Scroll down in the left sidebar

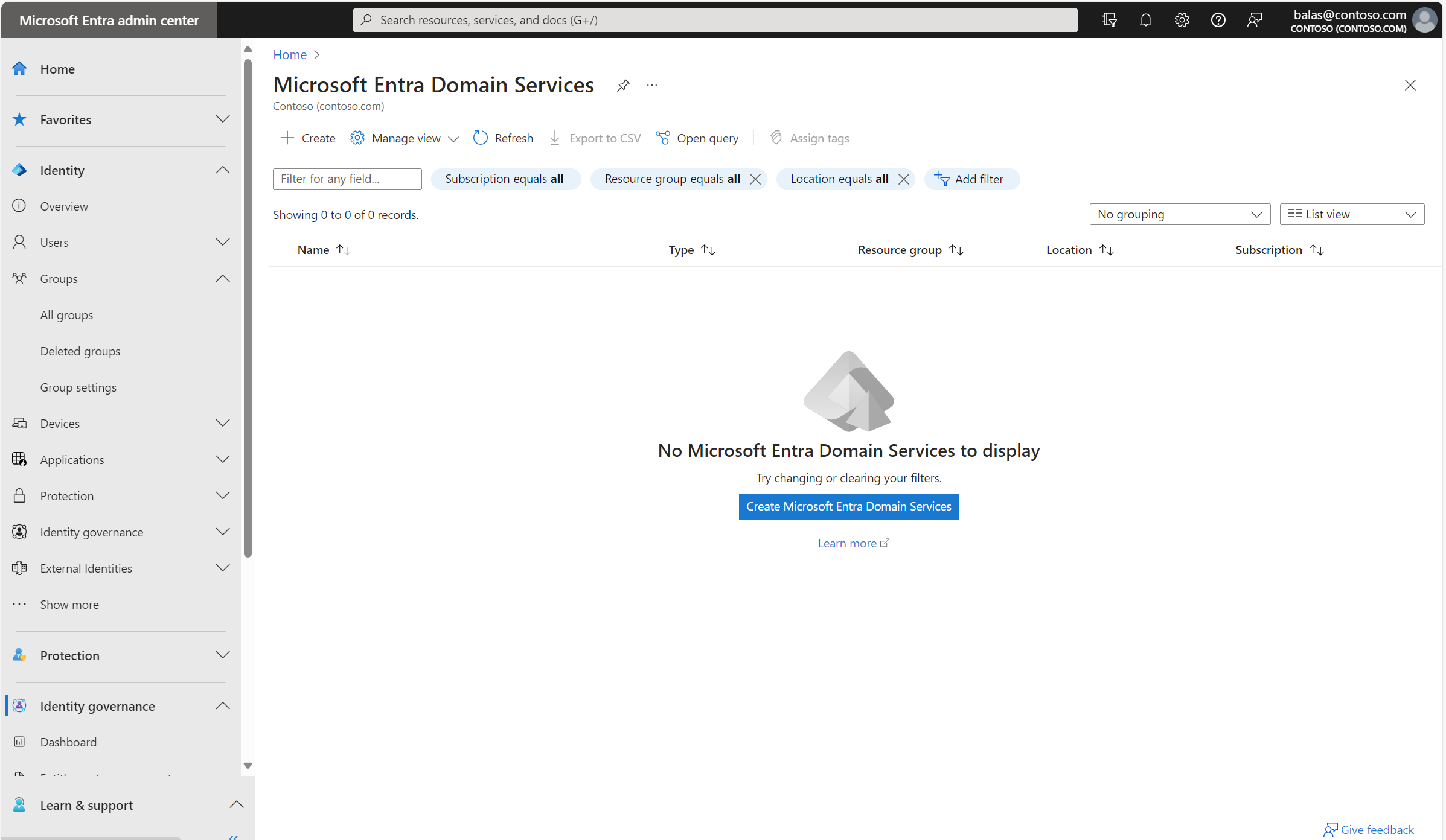point(248,766)
